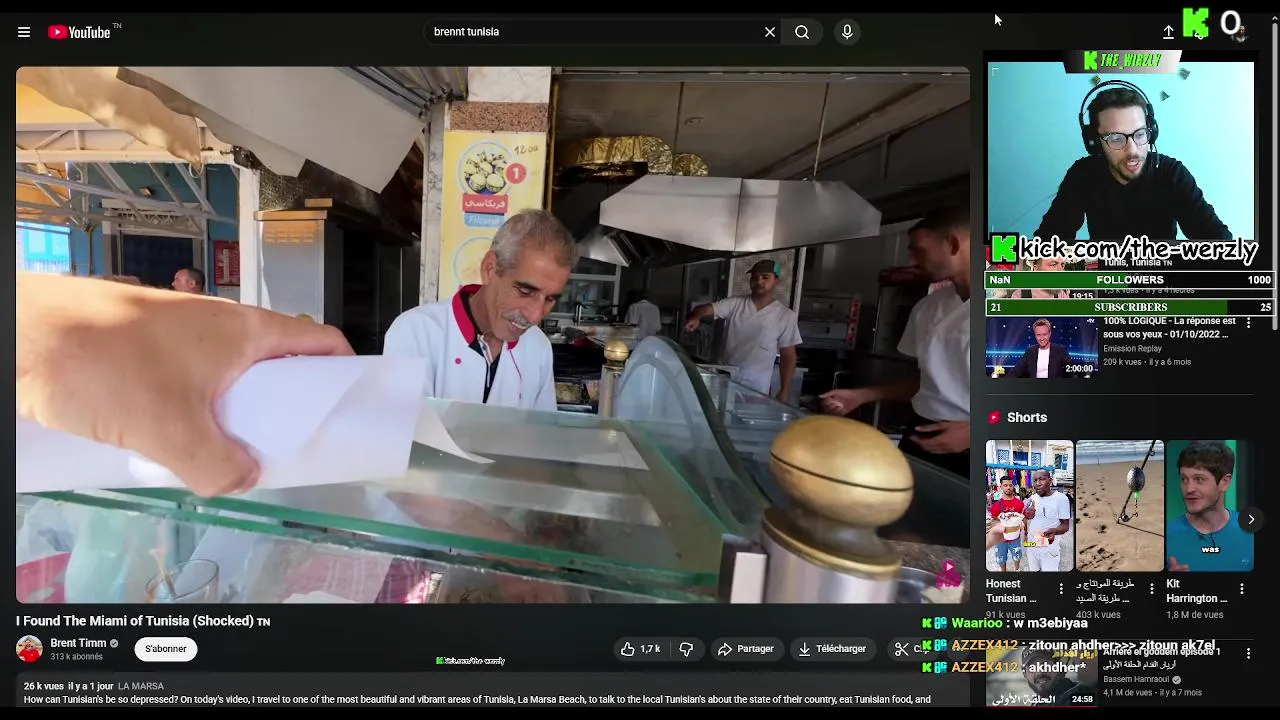
Task: Subscribe using the S'abonner button
Action: (165, 649)
